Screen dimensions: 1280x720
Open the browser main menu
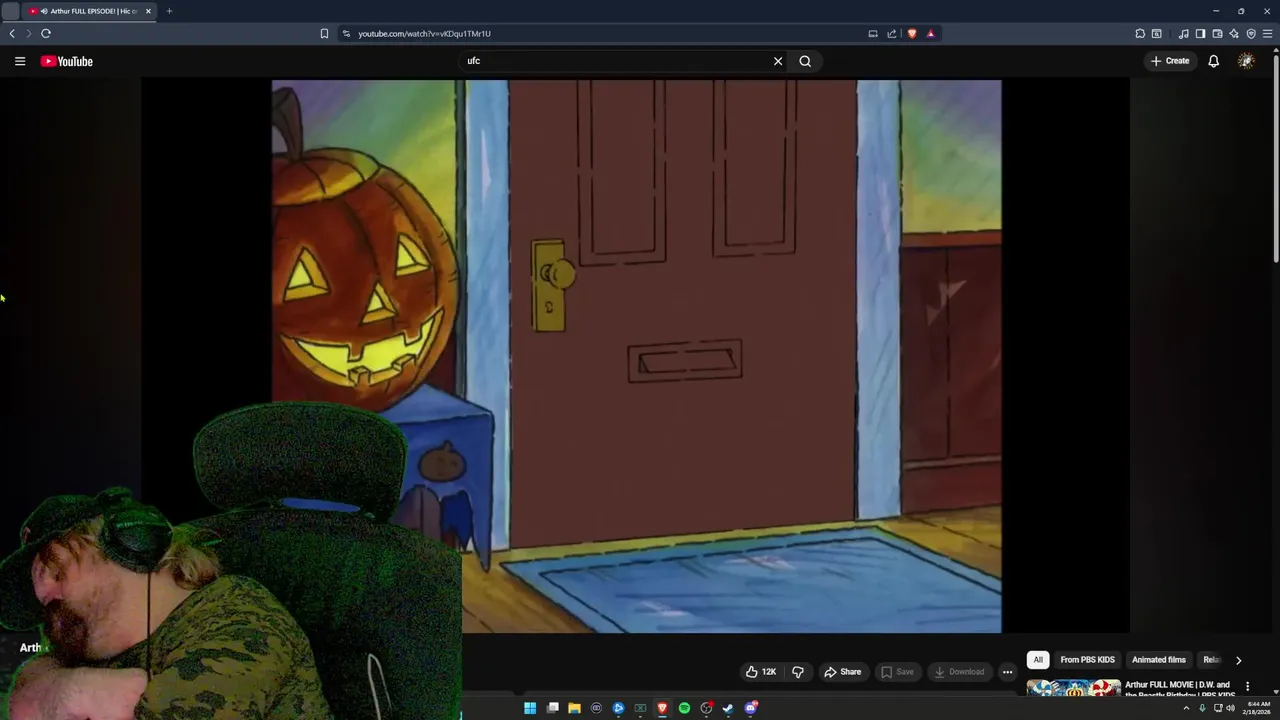click(1267, 33)
